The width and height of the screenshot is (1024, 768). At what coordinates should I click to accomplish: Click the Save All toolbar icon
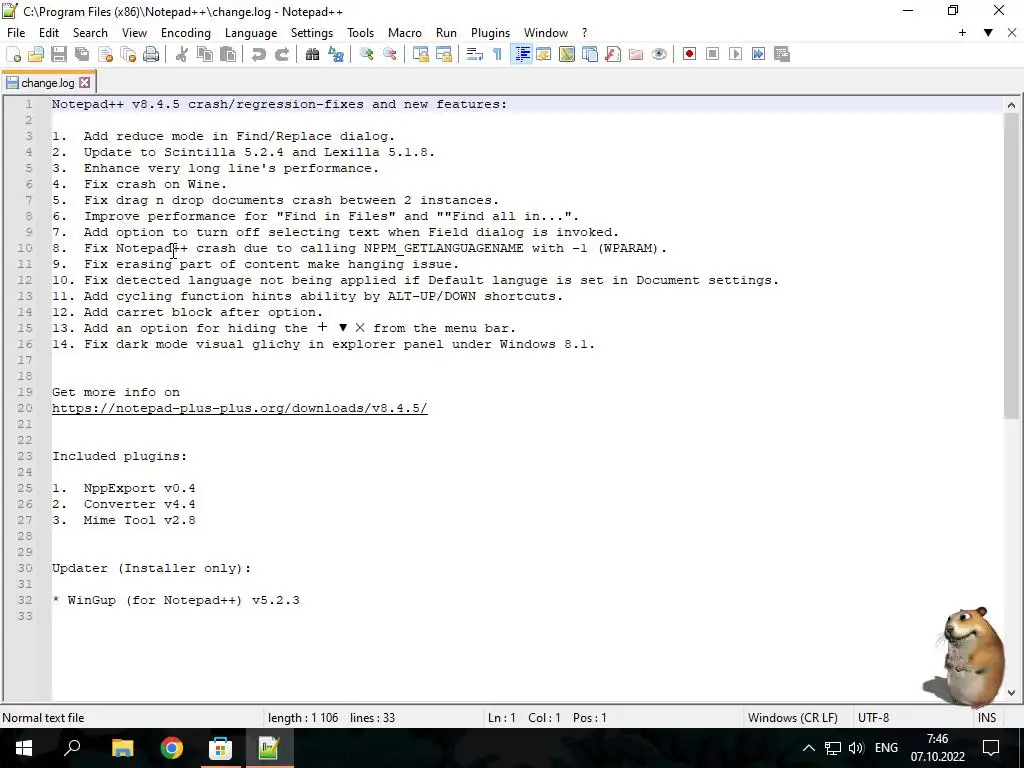coord(82,54)
